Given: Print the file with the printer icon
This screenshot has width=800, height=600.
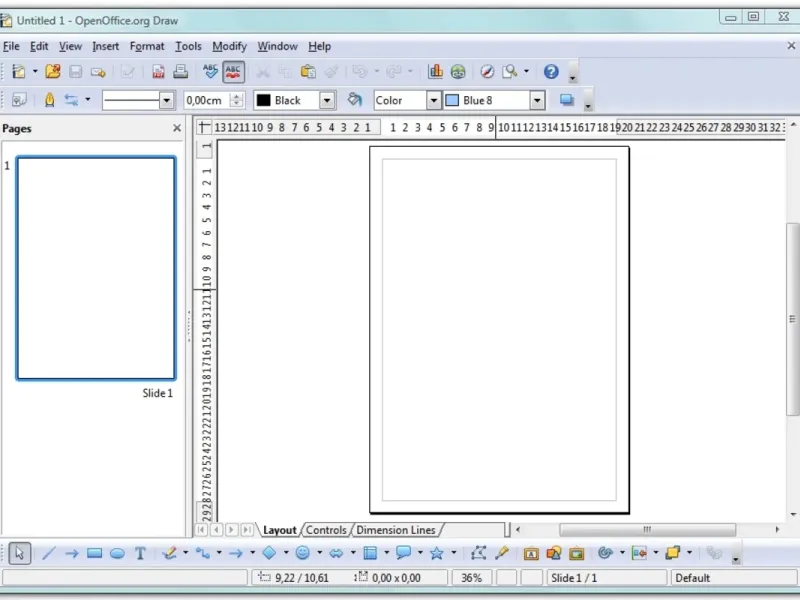Looking at the screenshot, I should point(180,71).
